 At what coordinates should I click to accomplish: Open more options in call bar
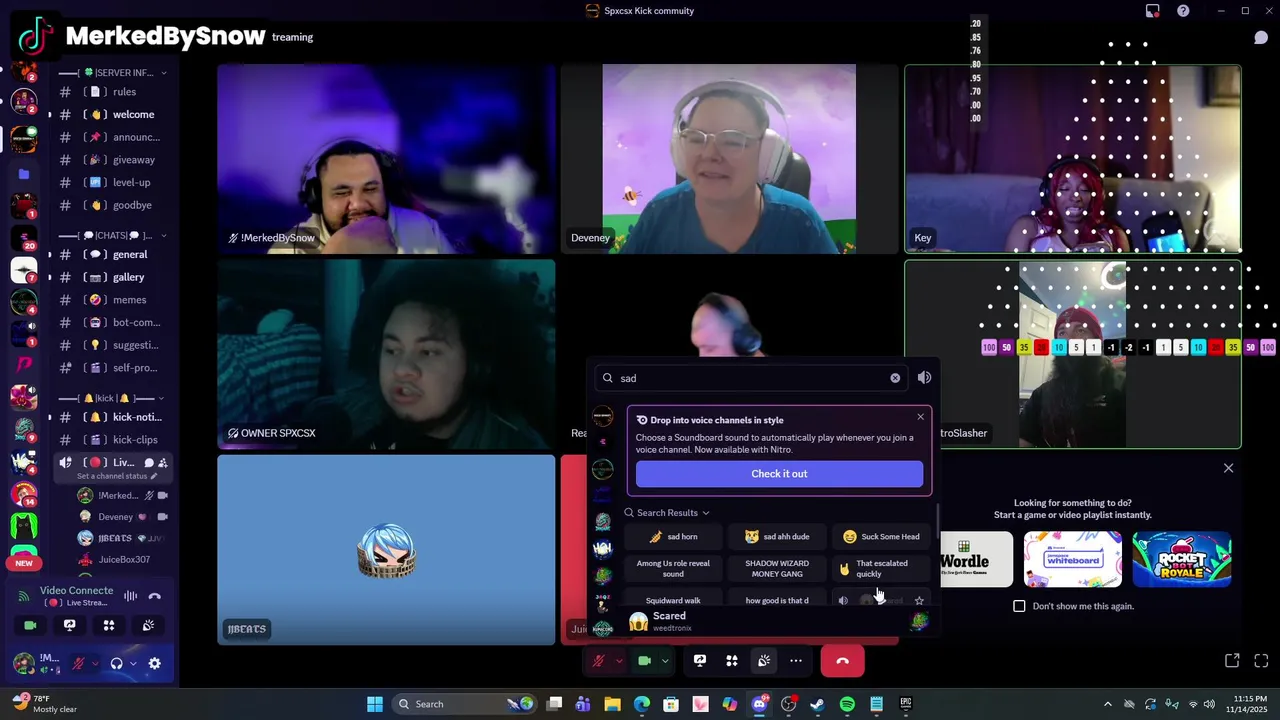[796, 661]
